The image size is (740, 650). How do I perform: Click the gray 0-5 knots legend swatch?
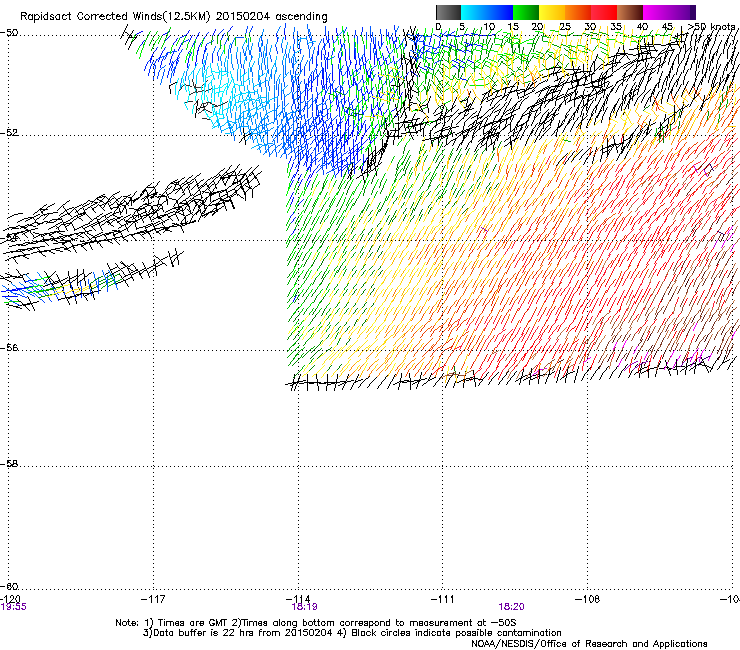tap(448, 12)
